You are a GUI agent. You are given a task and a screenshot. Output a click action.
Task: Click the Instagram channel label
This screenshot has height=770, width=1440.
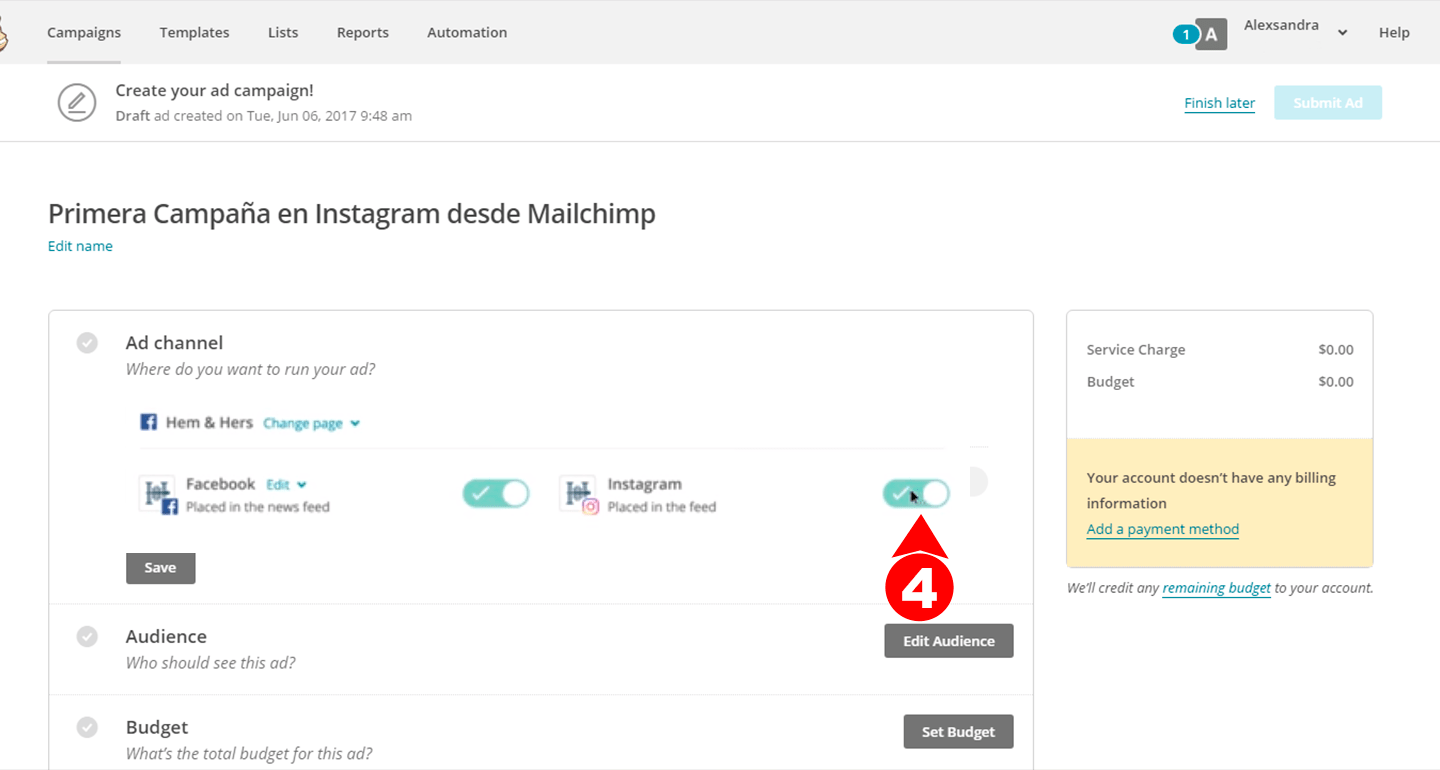point(644,484)
